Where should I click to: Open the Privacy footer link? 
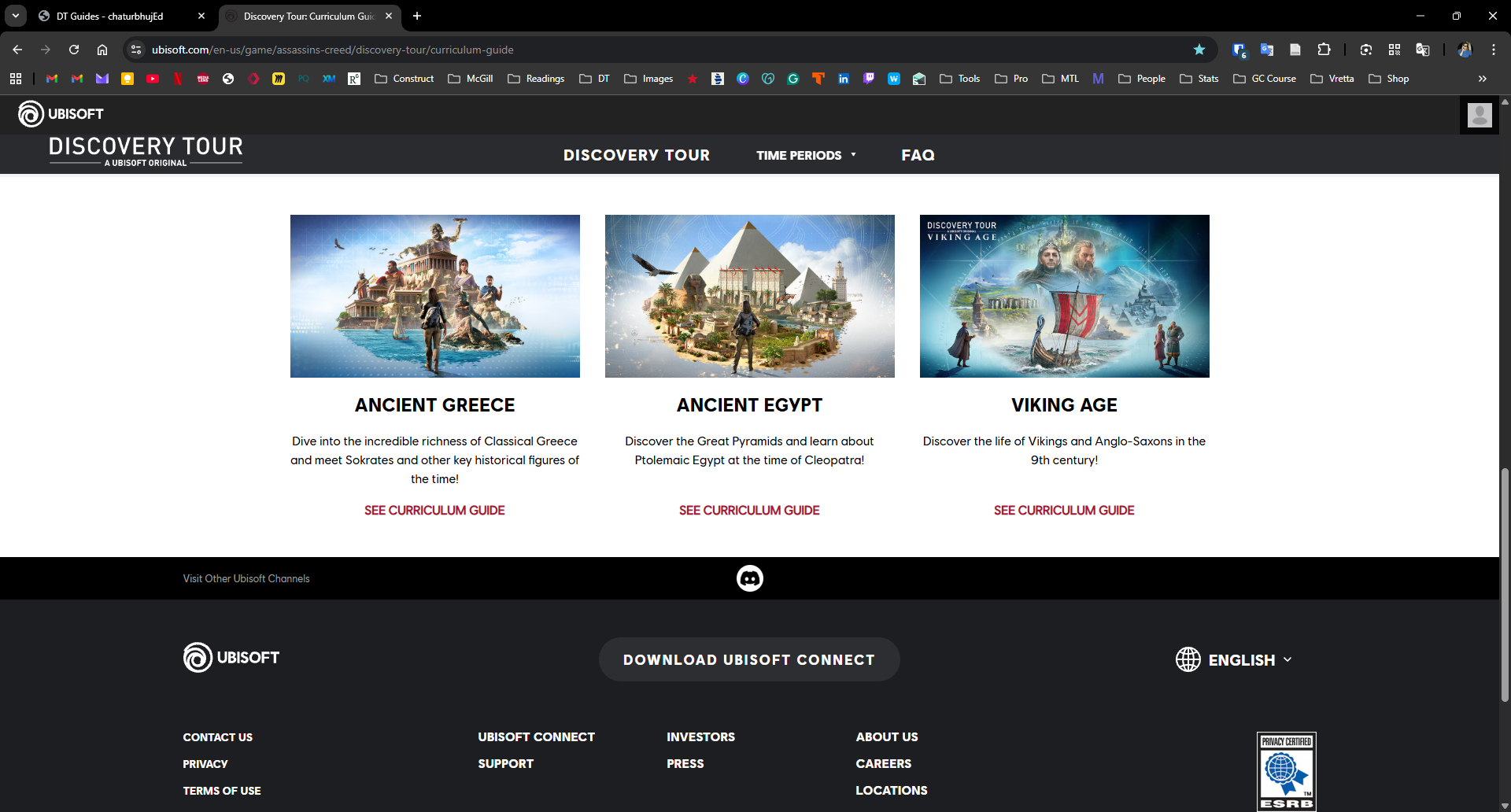(205, 764)
